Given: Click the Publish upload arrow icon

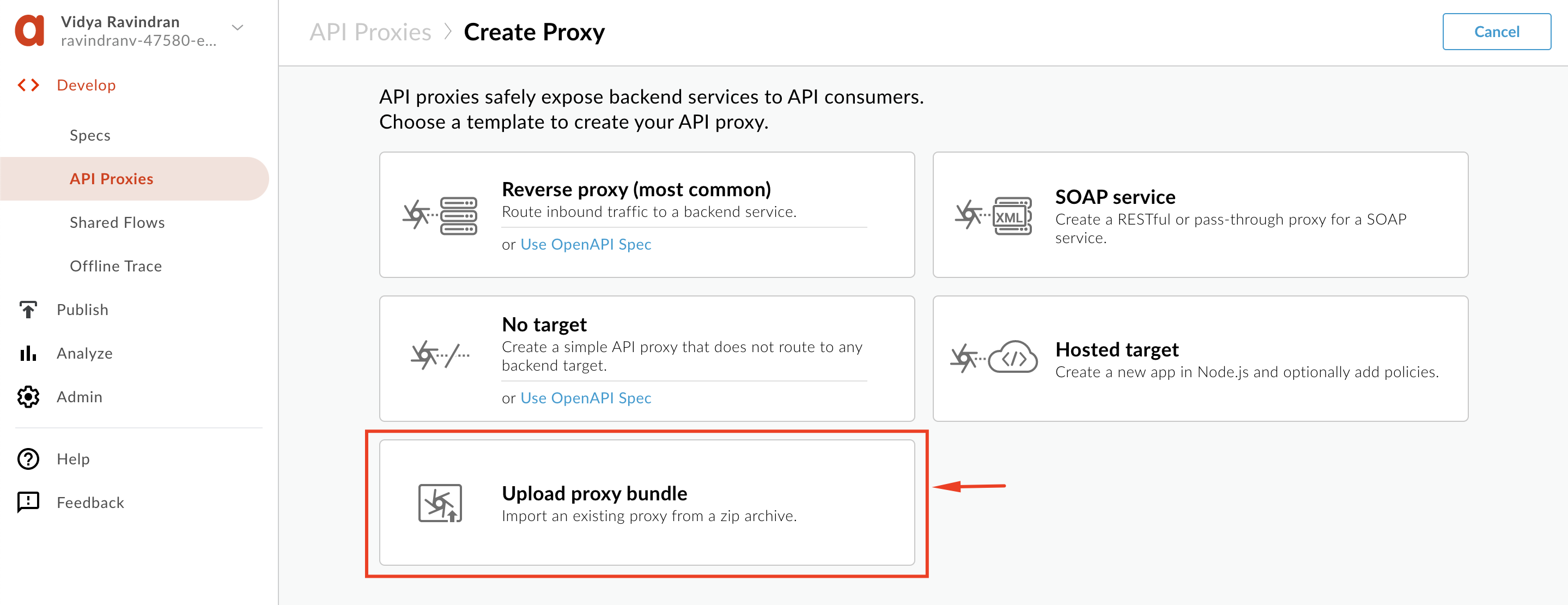Looking at the screenshot, I should (28, 309).
